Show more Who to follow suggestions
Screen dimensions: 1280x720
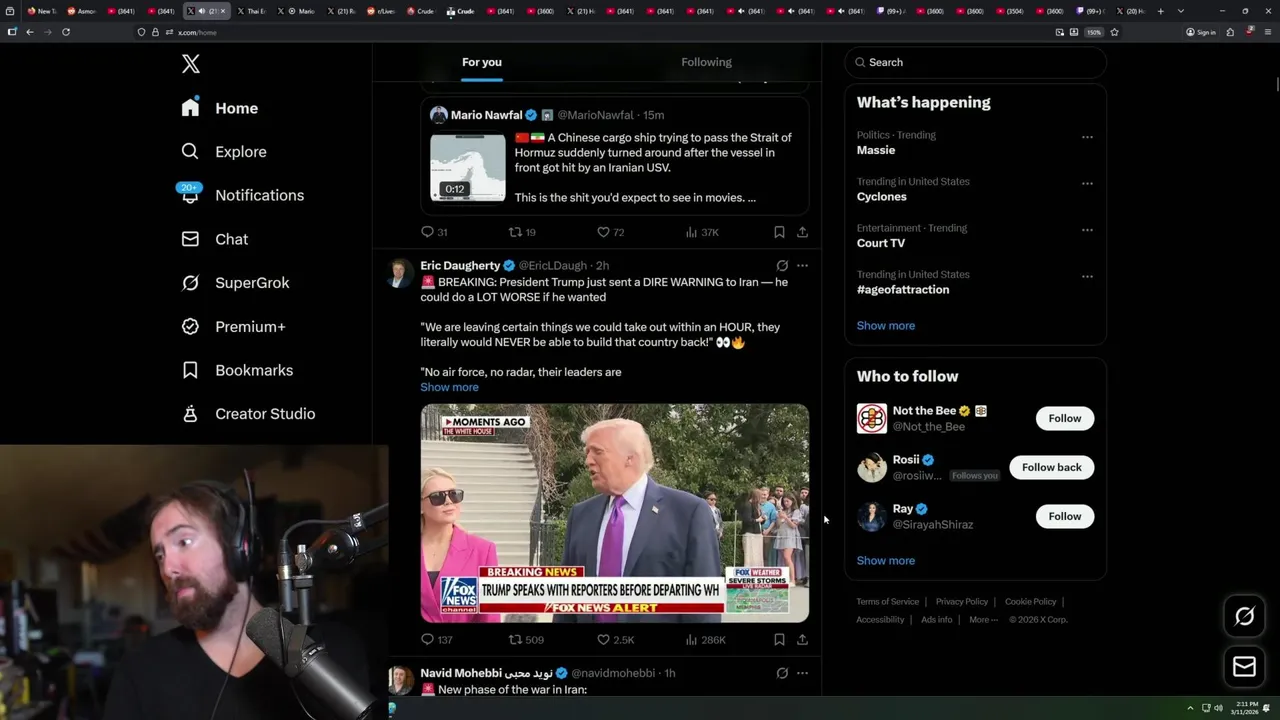(885, 561)
